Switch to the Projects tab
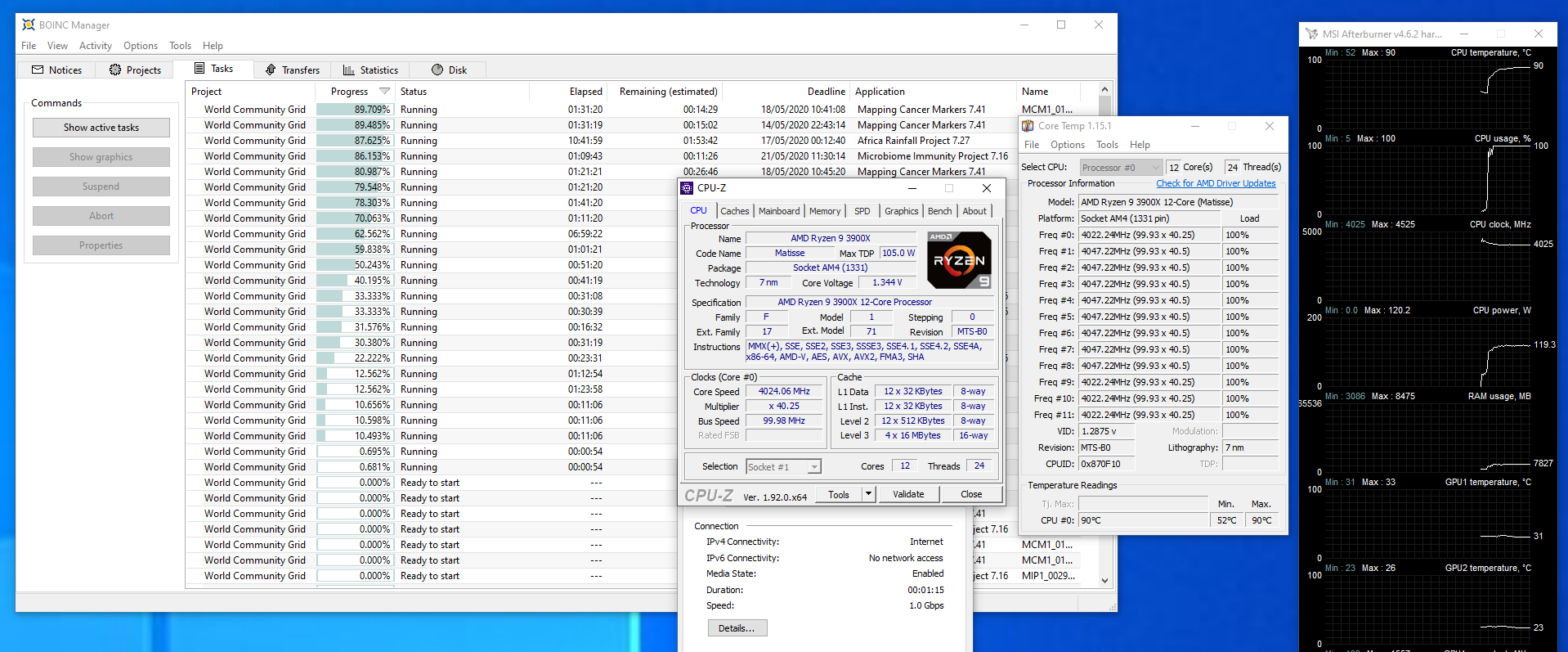 click(135, 70)
